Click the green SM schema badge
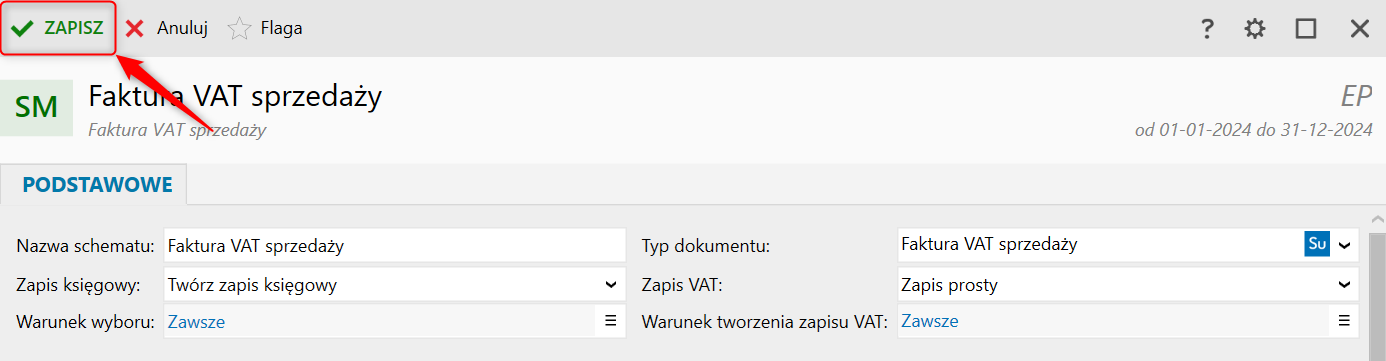Viewport: 1386px width, 361px height. coord(37,107)
